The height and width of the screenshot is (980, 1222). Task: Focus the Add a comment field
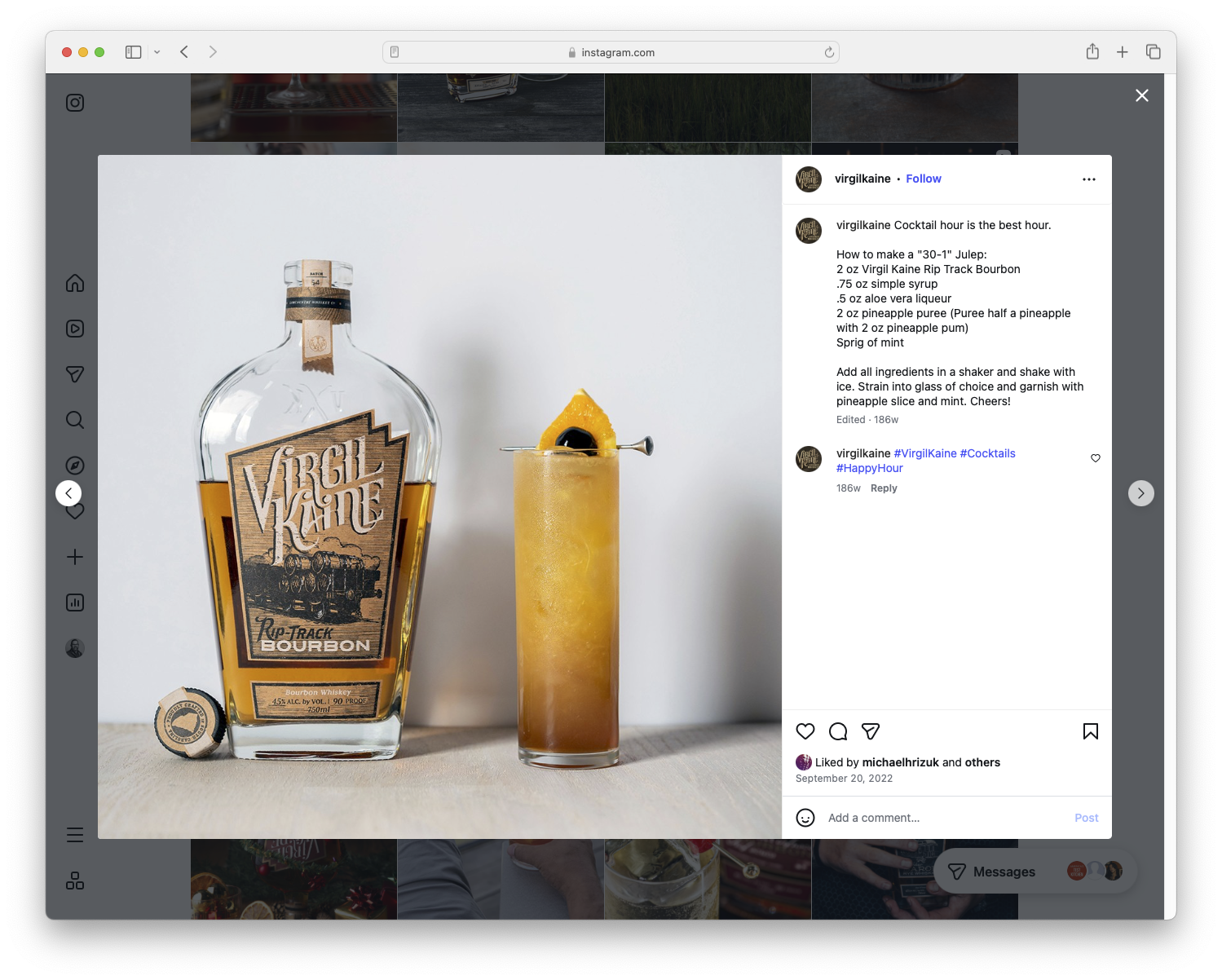point(946,818)
